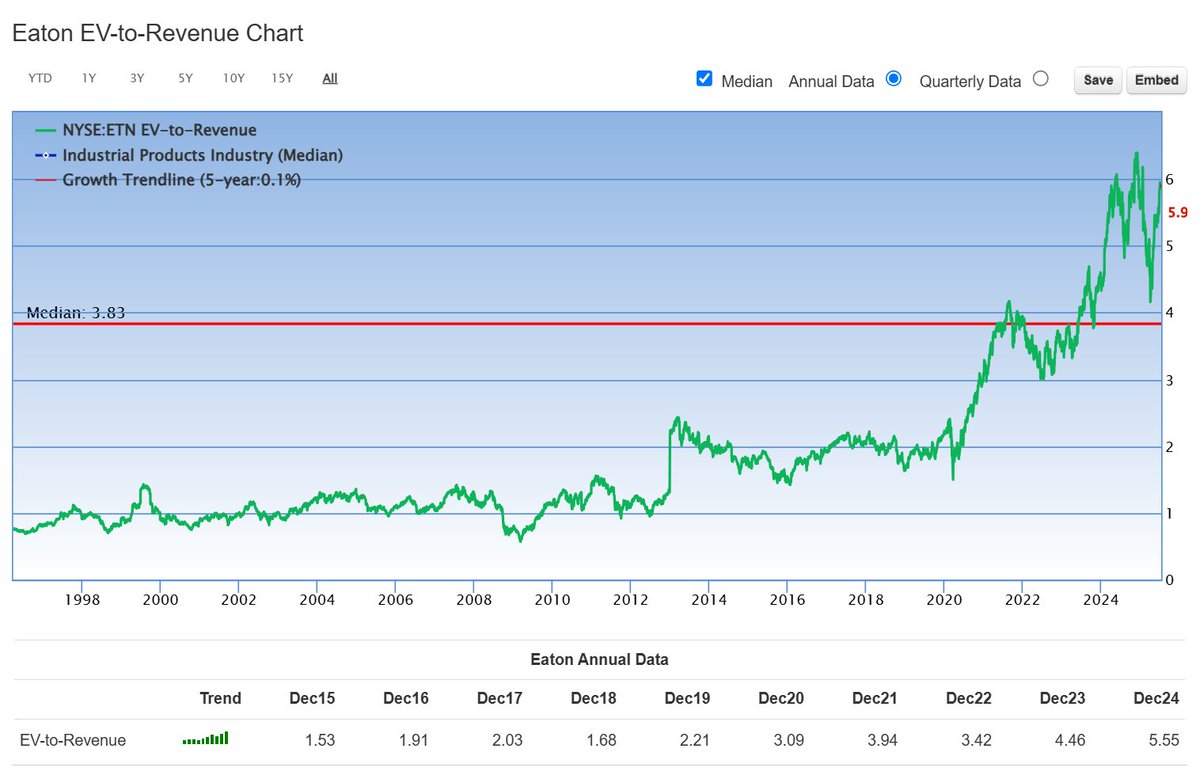This screenshot has width=1200, height=775.
Task: Click the Growth Trendline legend entry
Action: click(181, 180)
